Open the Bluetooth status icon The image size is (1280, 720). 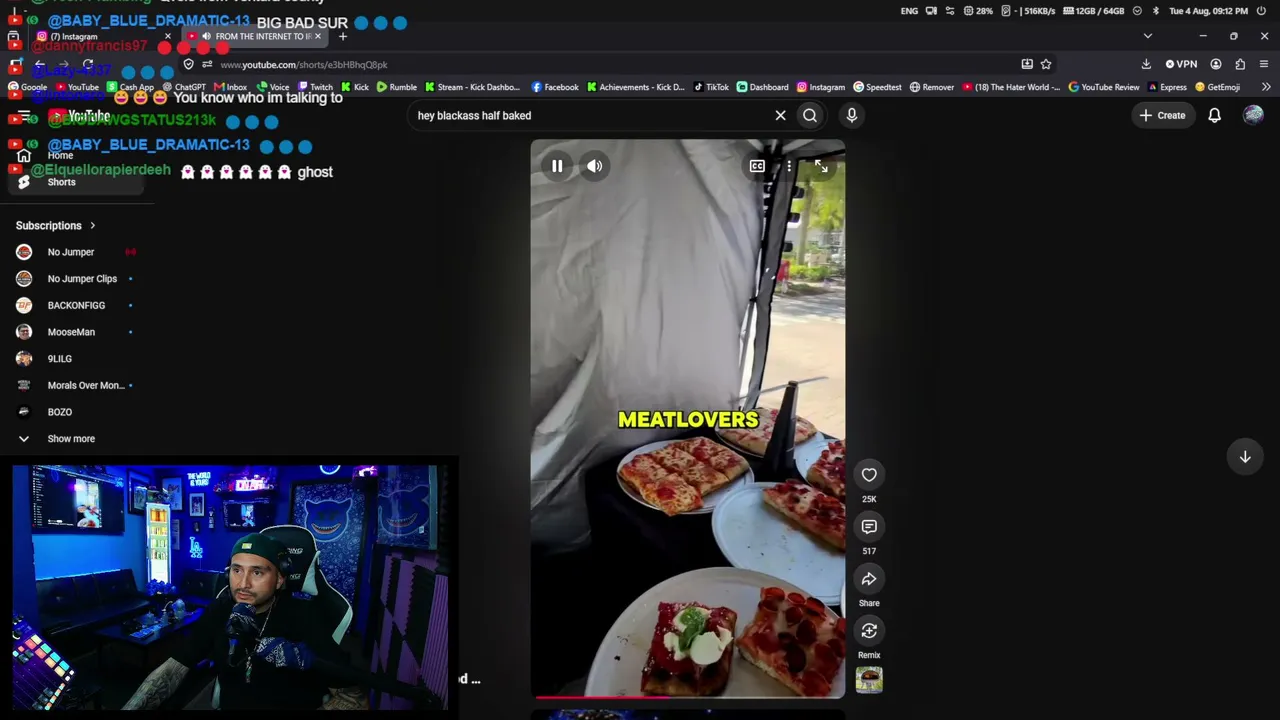[1155, 11]
